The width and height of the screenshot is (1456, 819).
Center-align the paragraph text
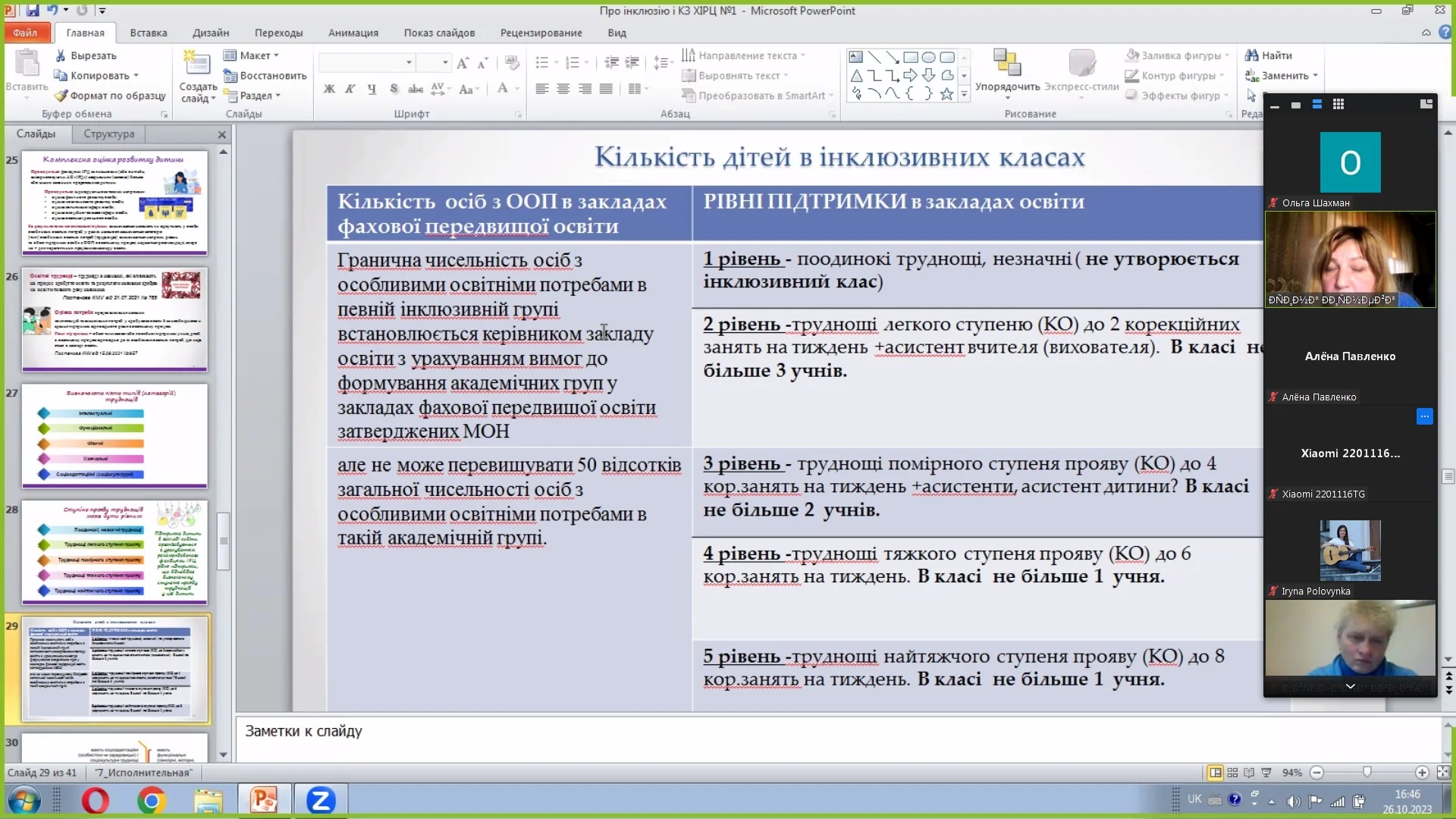tap(563, 89)
